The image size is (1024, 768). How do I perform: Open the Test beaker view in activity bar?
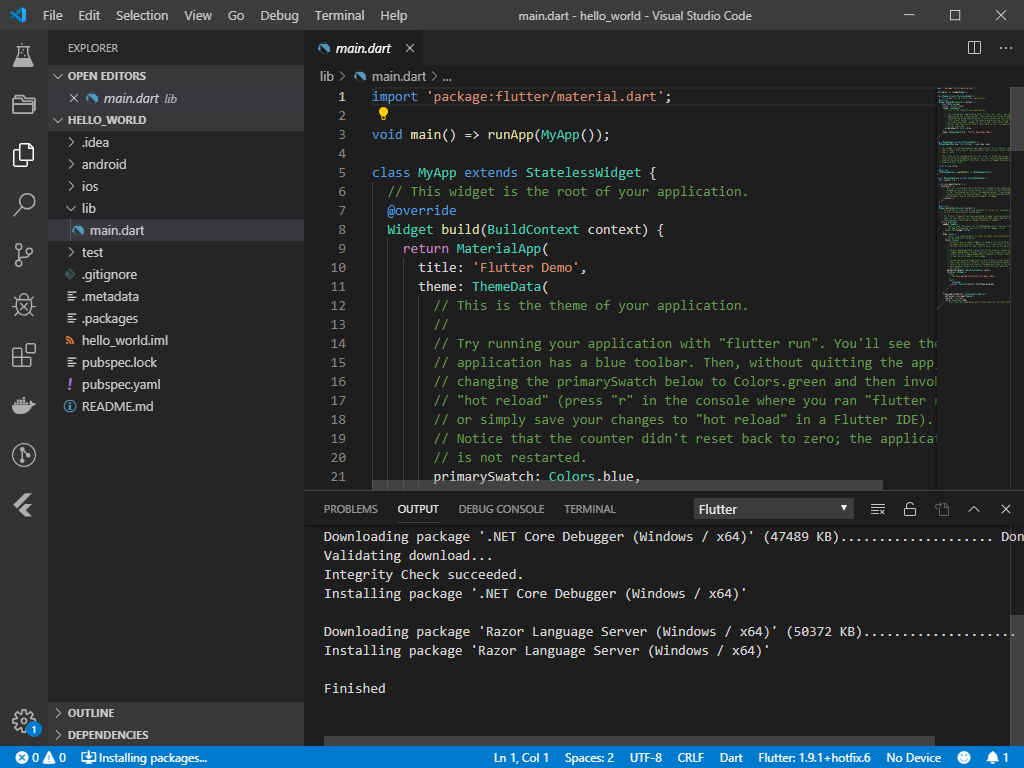[x=24, y=55]
